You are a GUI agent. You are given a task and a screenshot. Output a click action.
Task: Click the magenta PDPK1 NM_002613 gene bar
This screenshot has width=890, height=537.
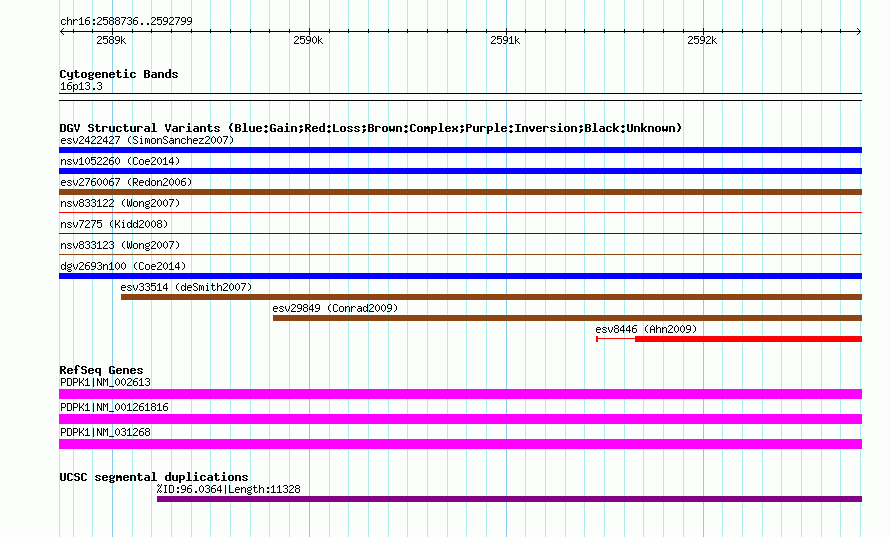point(460,394)
